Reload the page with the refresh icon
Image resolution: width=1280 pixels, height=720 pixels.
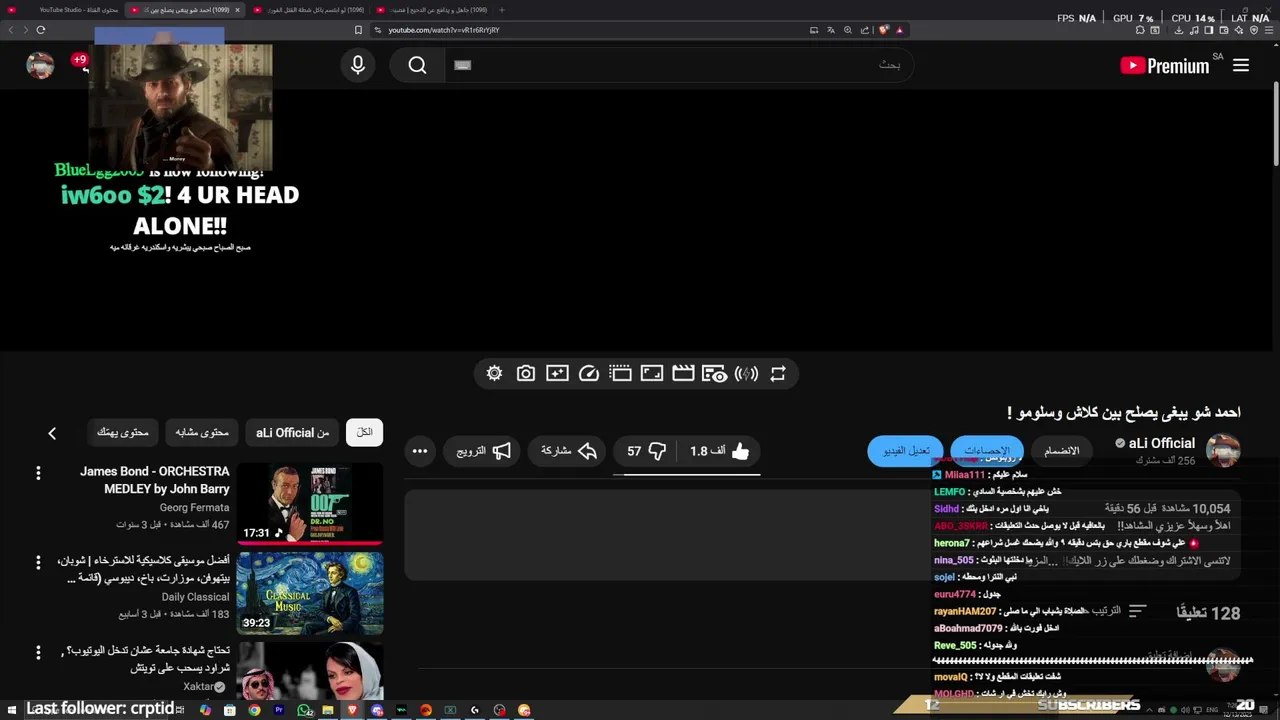pyautogui.click(x=41, y=30)
